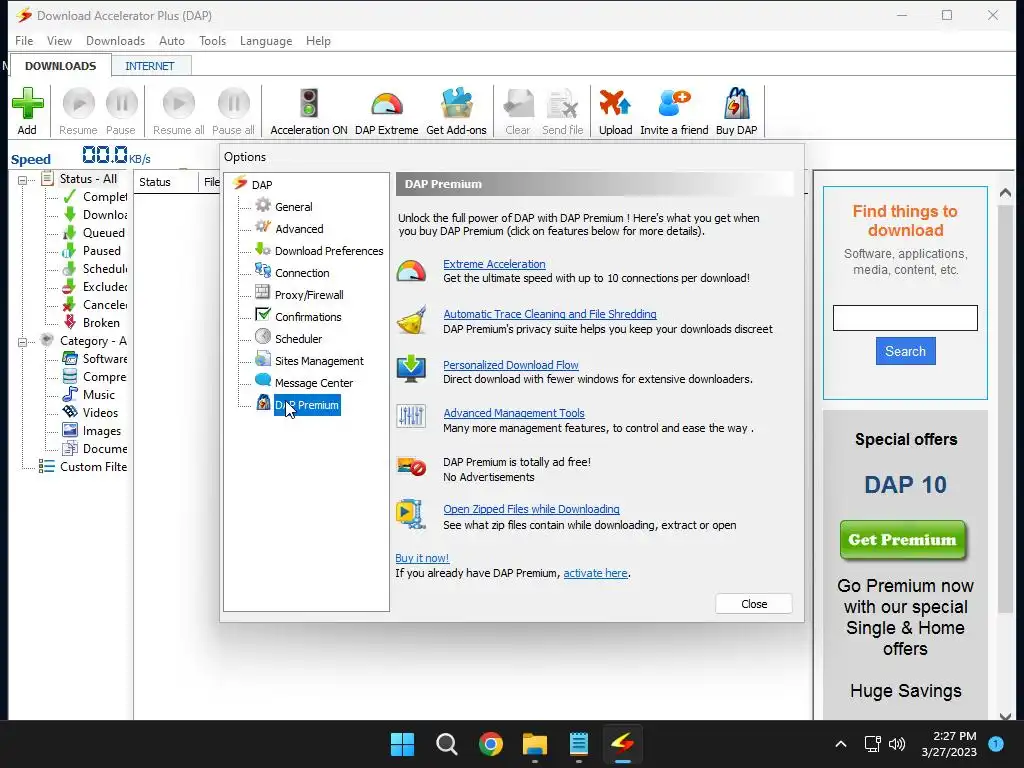Click the sidebar scrollbar up arrow

(1005, 193)
